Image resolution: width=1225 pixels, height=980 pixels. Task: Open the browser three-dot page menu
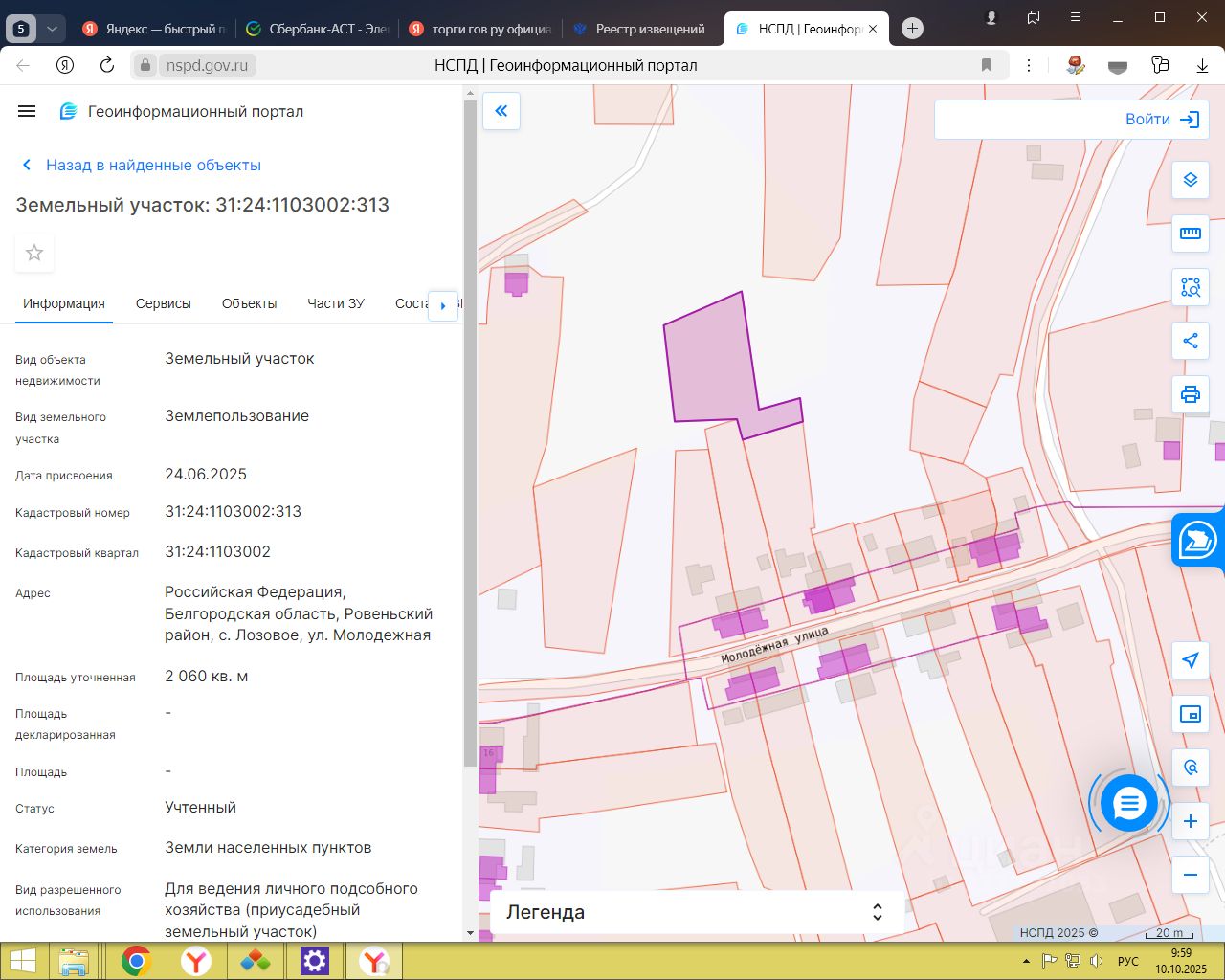(x=1029, y=65)
